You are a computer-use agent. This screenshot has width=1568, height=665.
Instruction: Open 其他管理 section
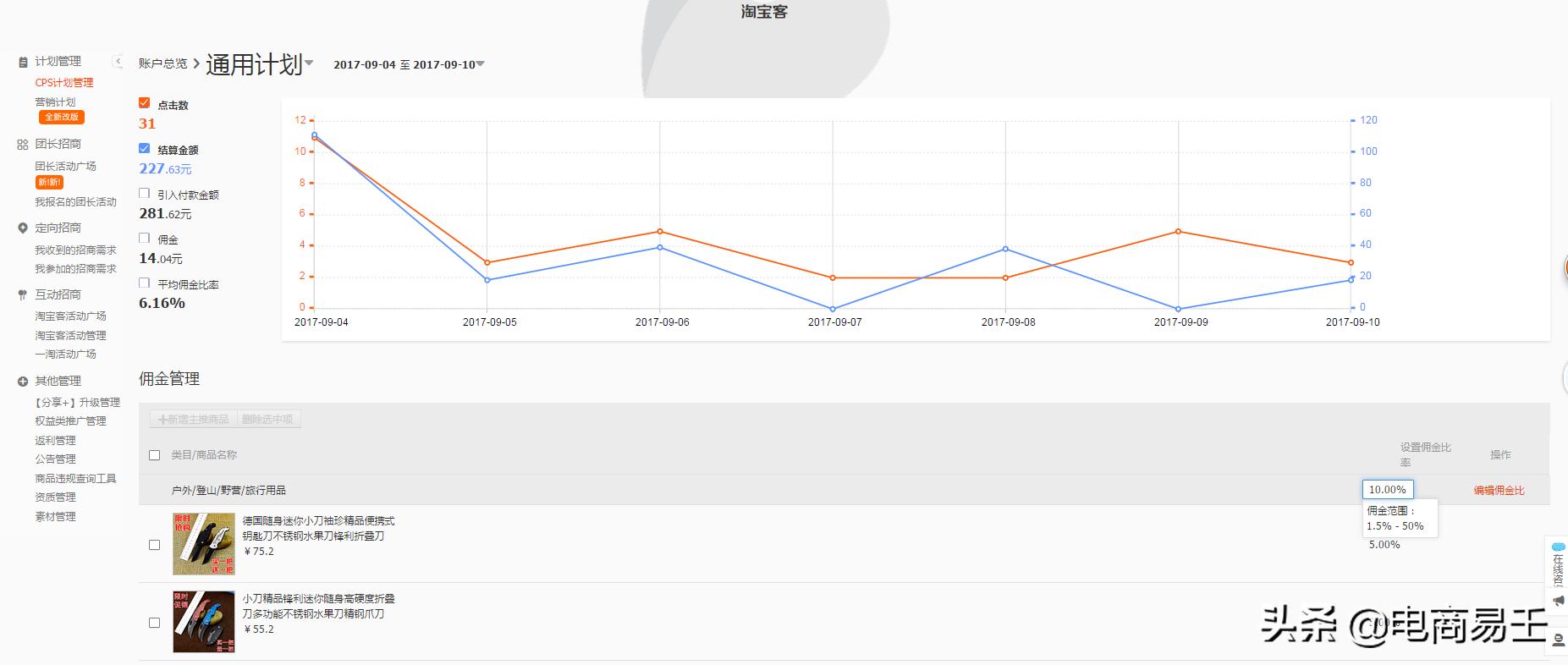(x=58, y=382)
